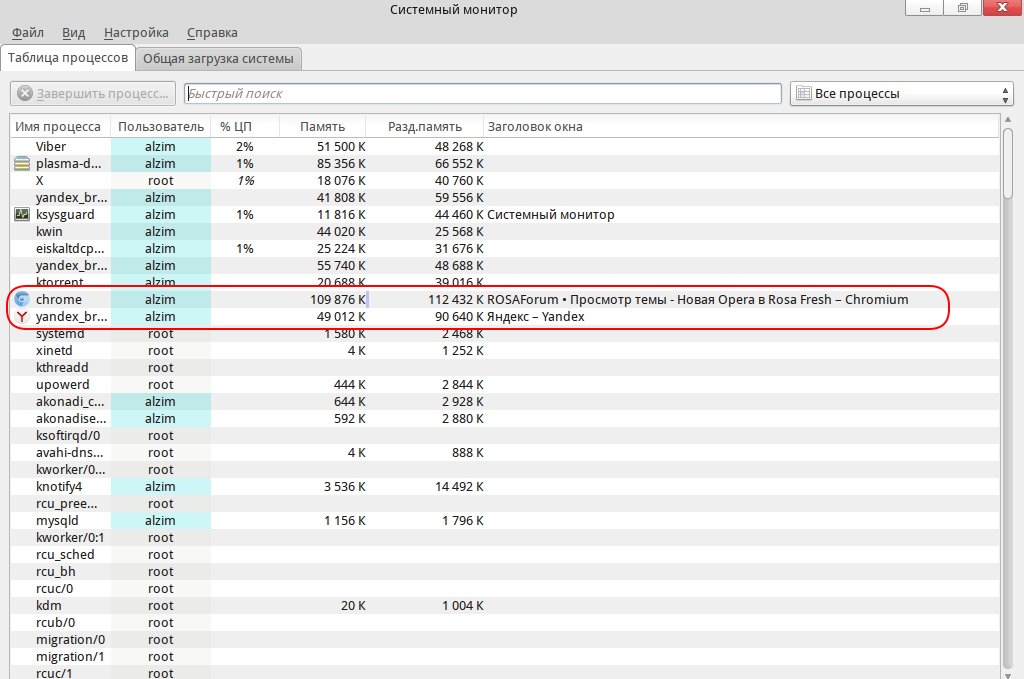The height and width of the screenshot is (679, 1024).
Task: Click the Yandex browser red Y icon
Action: pos(22,317)
